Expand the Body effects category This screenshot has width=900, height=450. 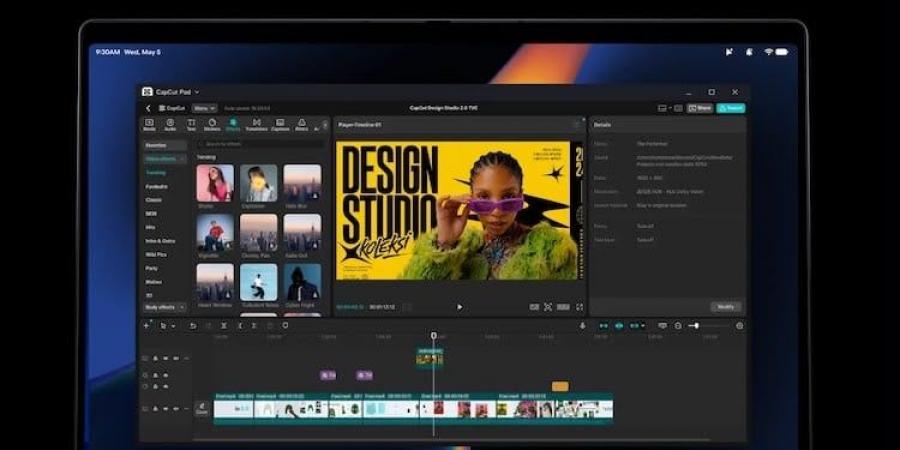coord(165,307)
